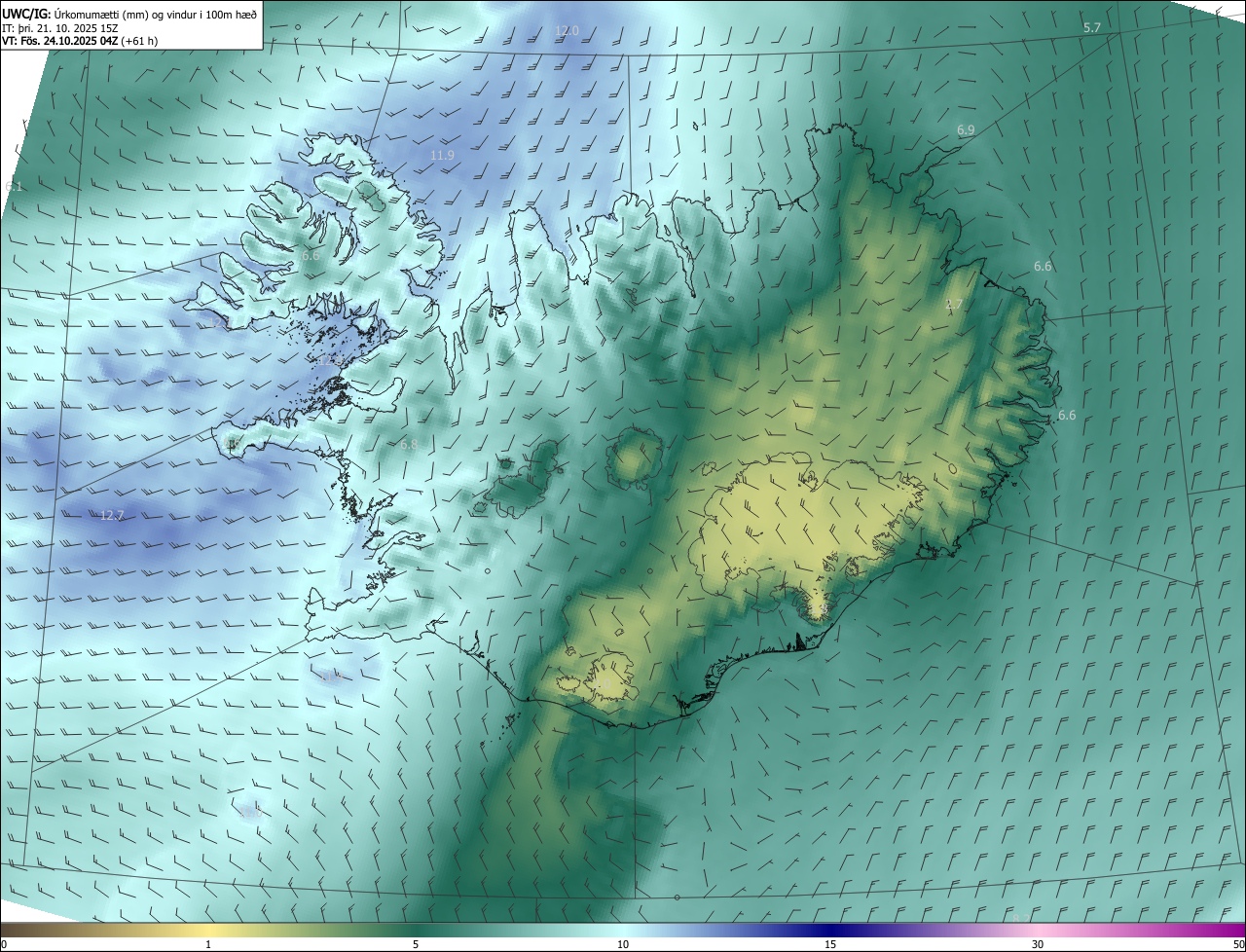This screenshot has width=1246, height=952.
Task: Click the map value label '6.9'
Action: (966, 129)
